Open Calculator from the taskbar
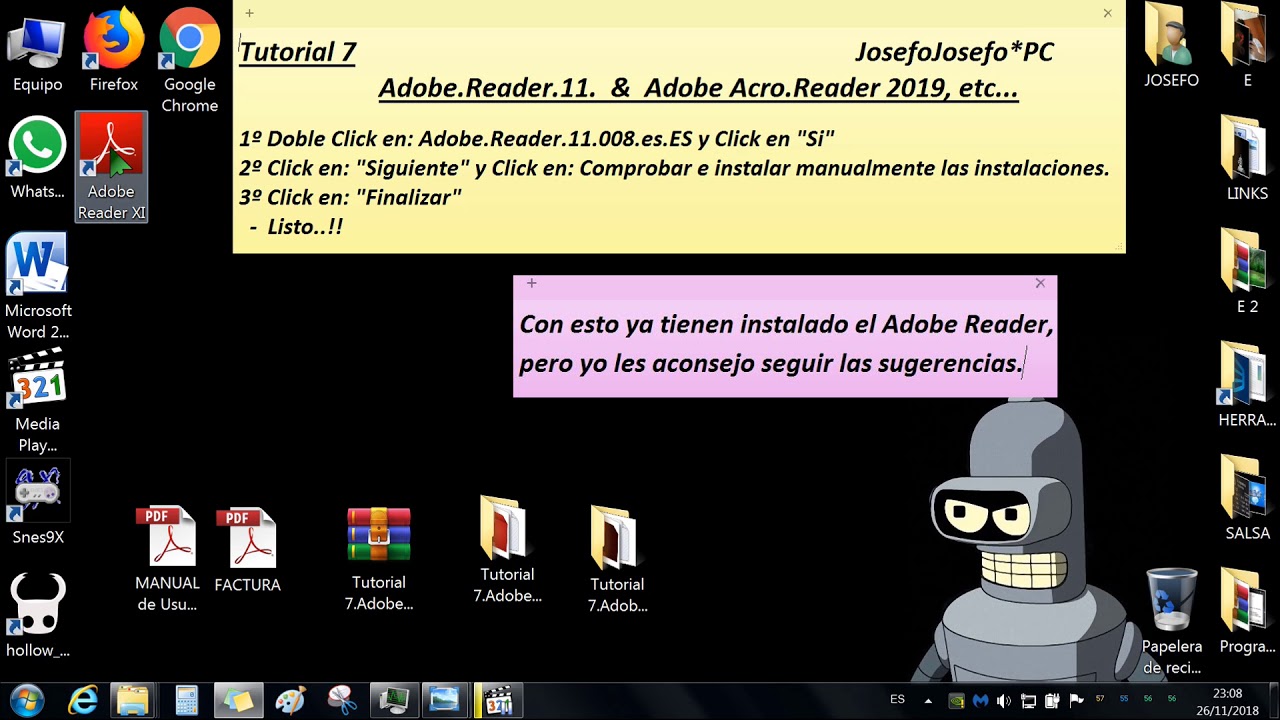Screen dimensions: 1280x720 pyautogui.click(x=186, y=700)
